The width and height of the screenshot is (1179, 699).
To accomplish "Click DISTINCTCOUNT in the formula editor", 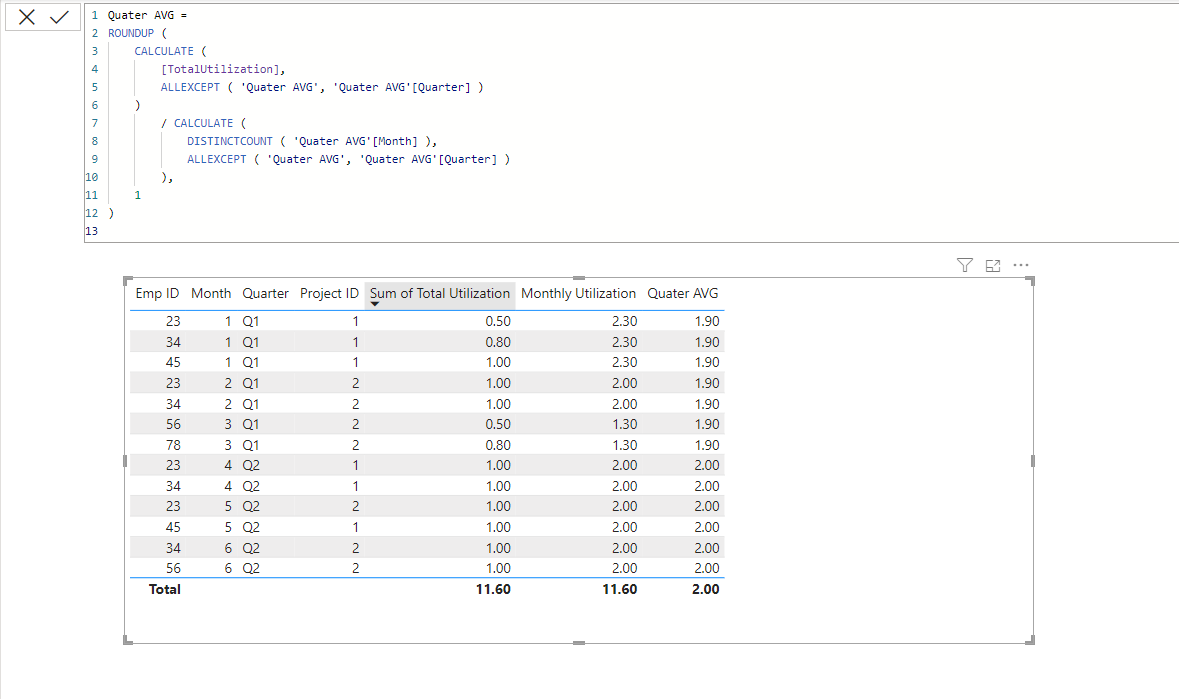I will [x=229, y=141].
